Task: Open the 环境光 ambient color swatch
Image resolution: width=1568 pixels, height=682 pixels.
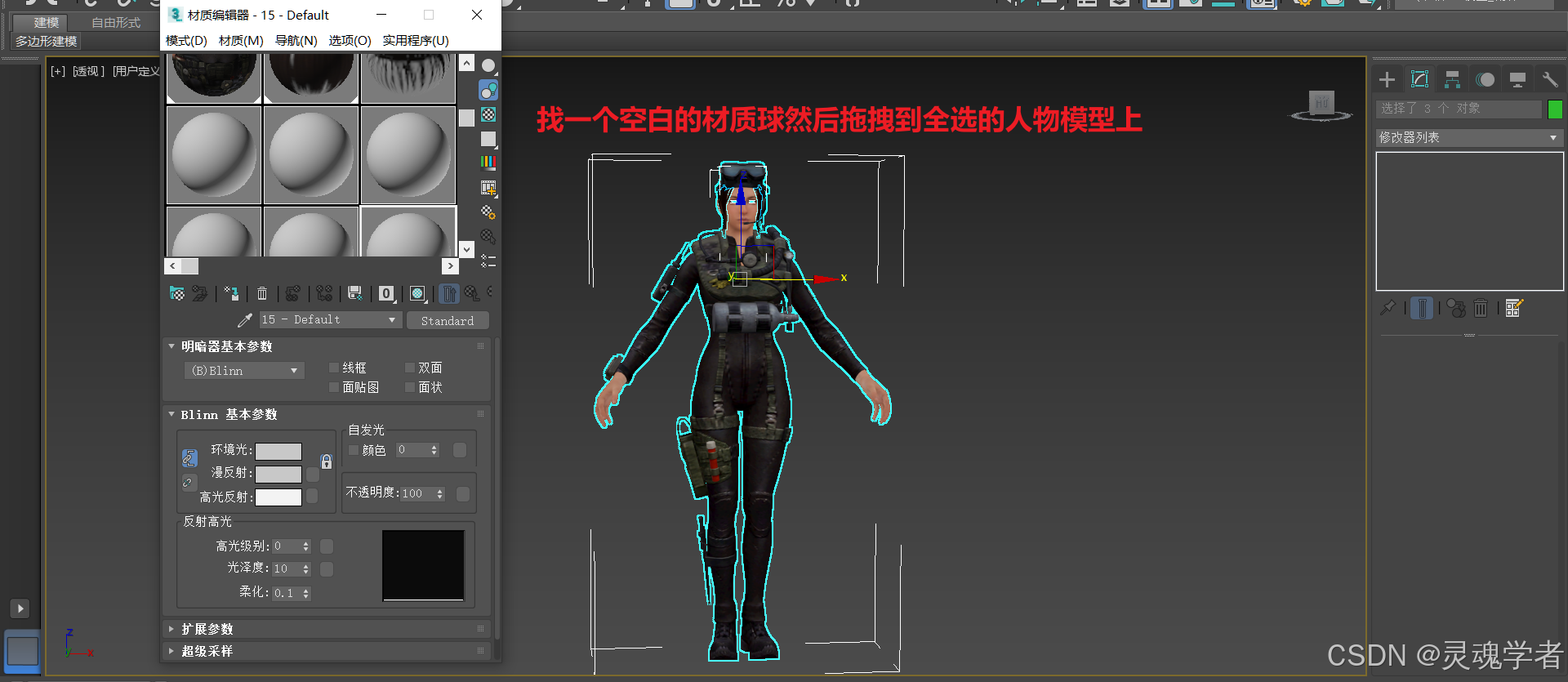Action: pos(278,452)
